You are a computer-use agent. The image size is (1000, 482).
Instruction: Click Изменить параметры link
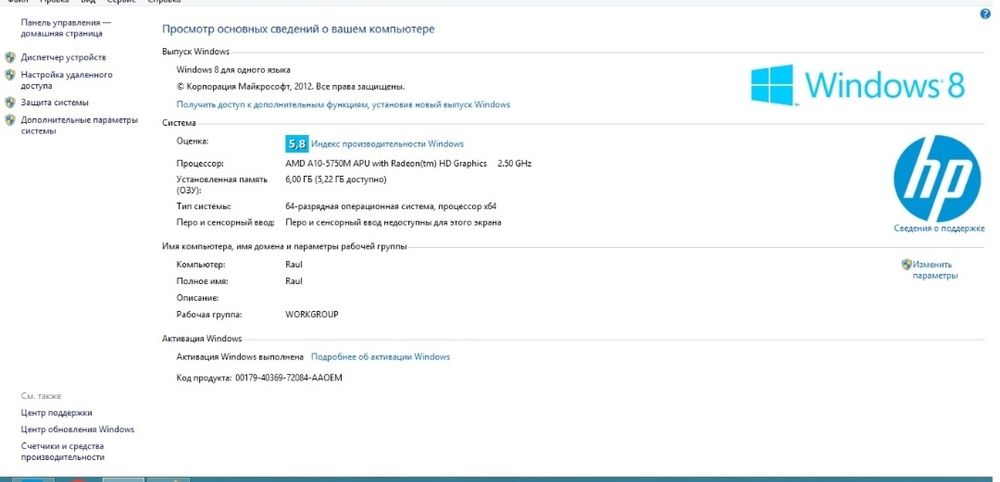pyautogui.click(x=934, y=270)
